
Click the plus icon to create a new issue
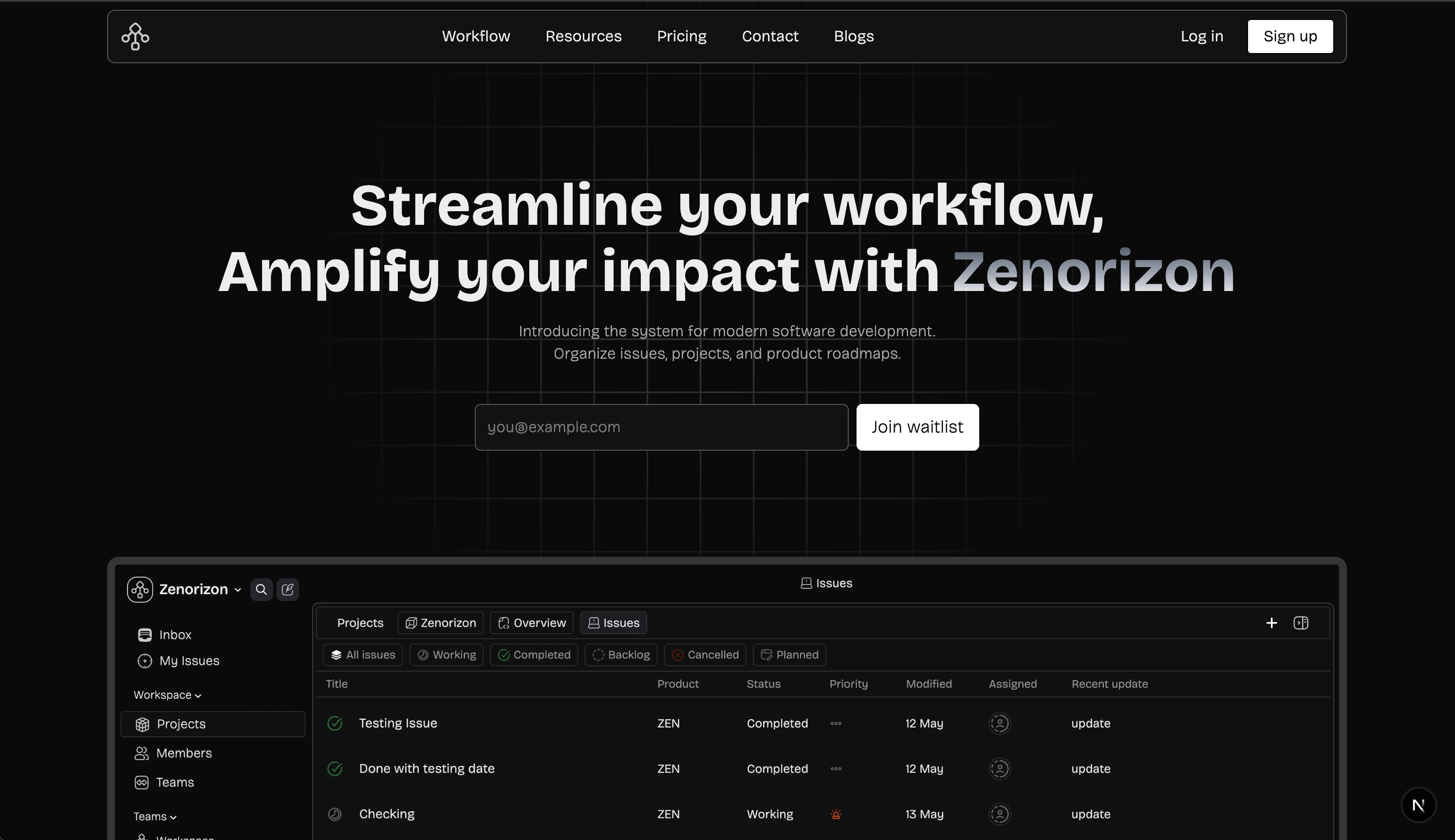coord(1271,622)
